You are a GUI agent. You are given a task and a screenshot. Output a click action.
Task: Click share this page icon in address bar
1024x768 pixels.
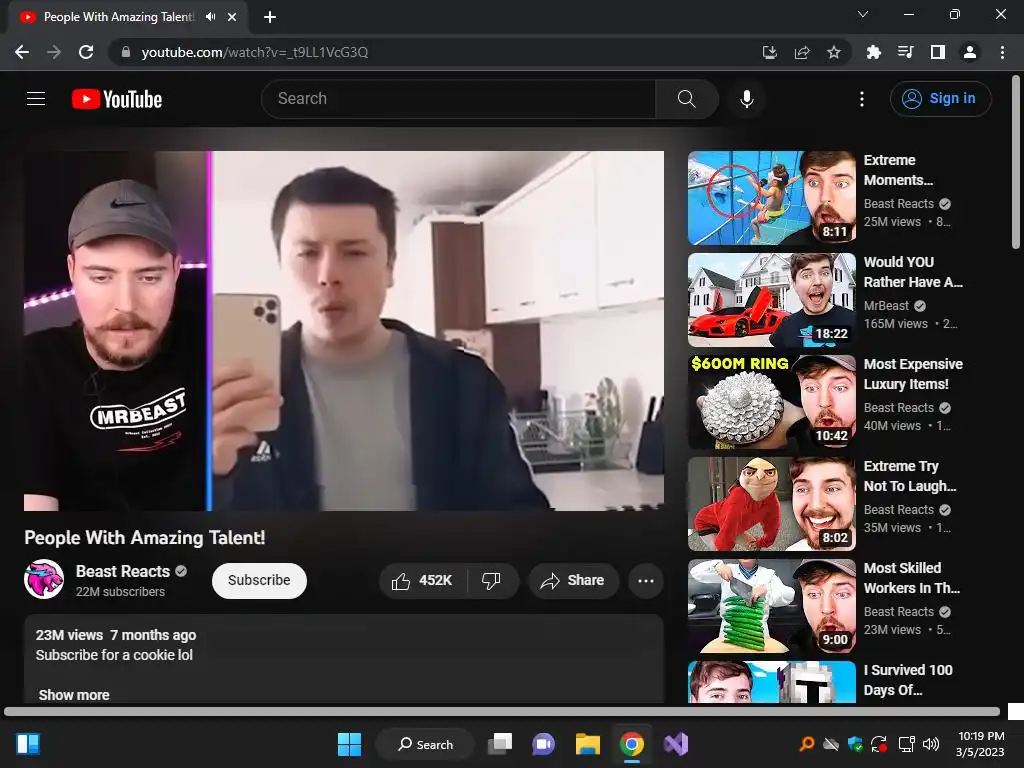[x=802, y=52]
